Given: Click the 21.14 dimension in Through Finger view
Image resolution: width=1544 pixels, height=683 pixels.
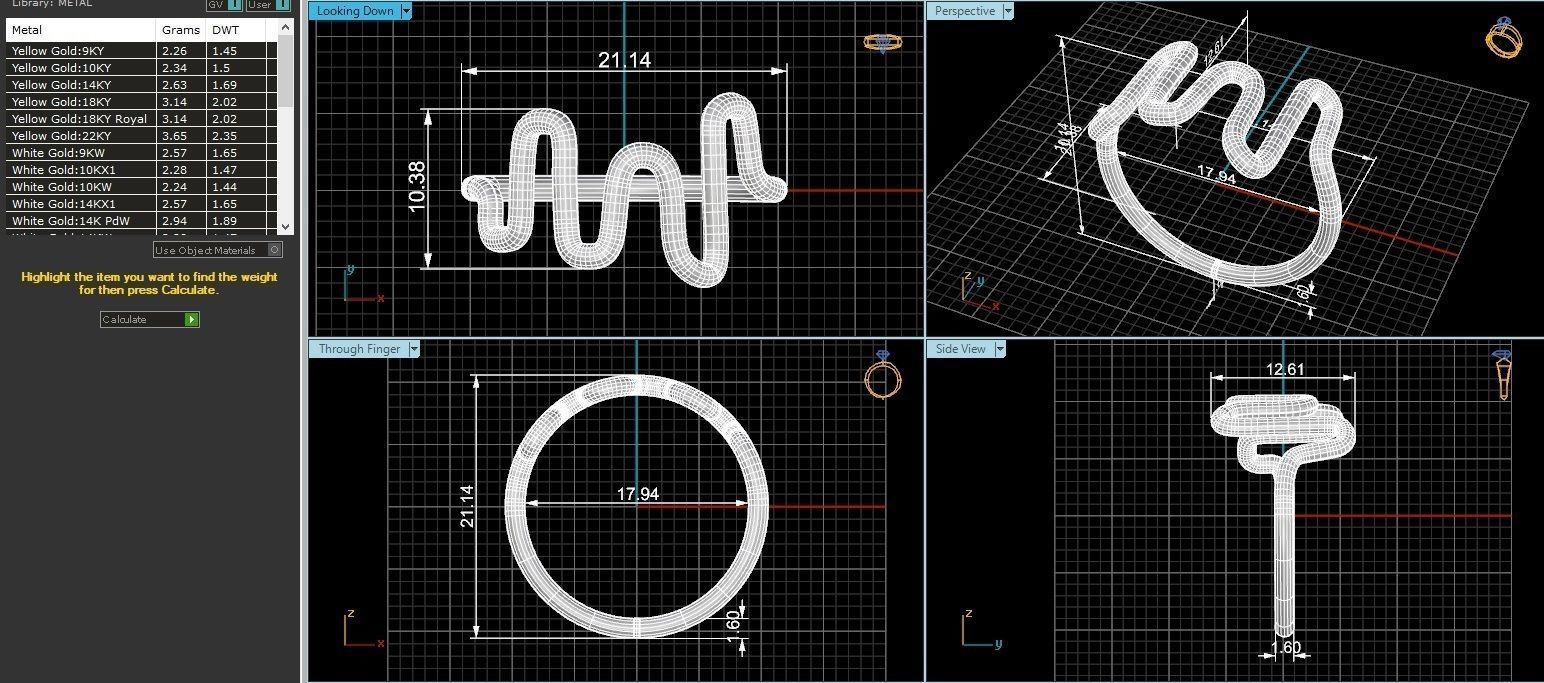Looking at the screenshot, I should click(466, 506).
